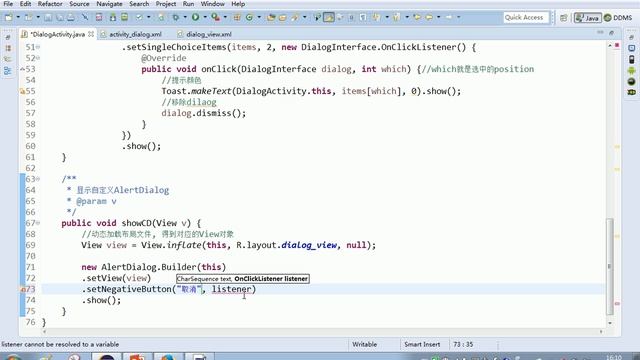Click the error marker on line 73
640x360 pixels.
tap(23, 289)
